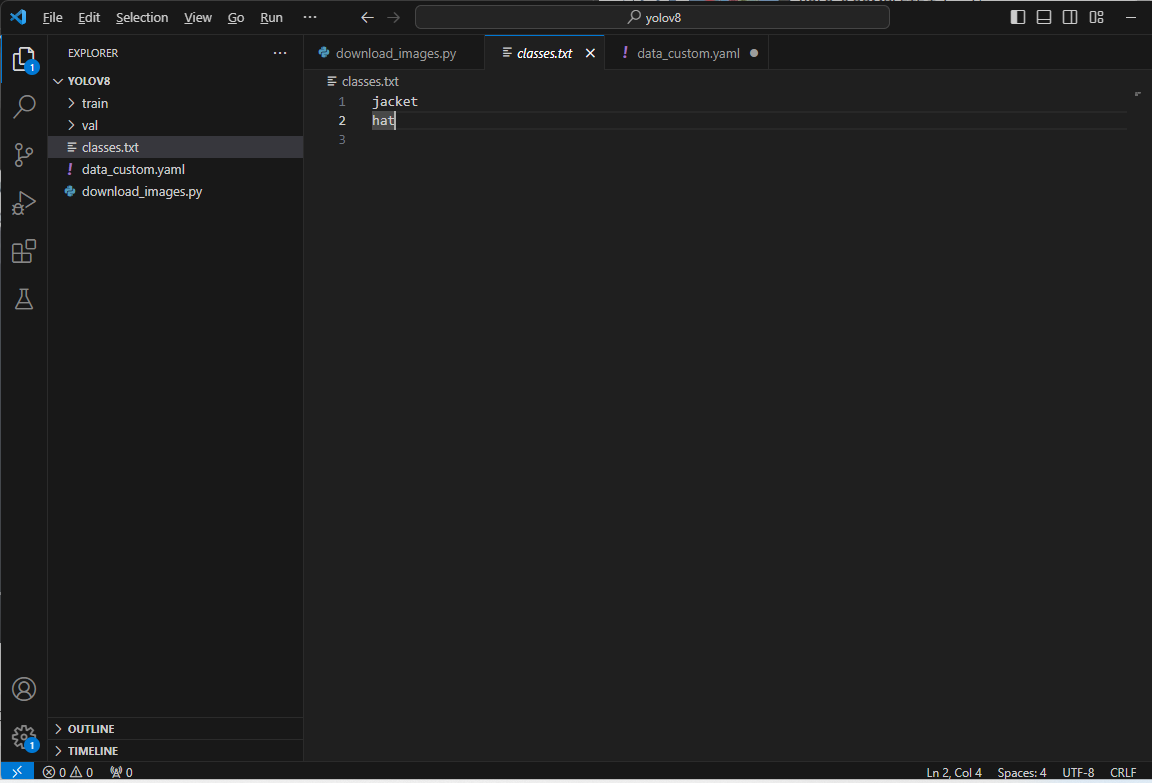
Task: Open the Search view icon
Action: [24, 107]
